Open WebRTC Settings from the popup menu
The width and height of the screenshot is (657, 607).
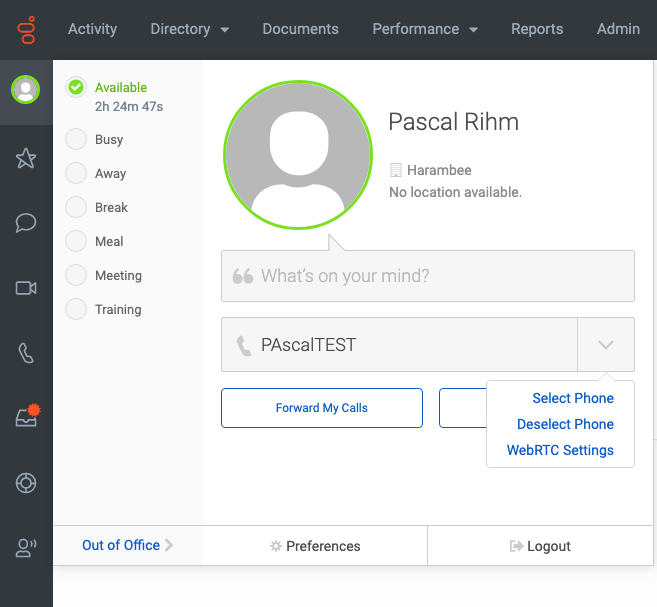click(560, 450)
